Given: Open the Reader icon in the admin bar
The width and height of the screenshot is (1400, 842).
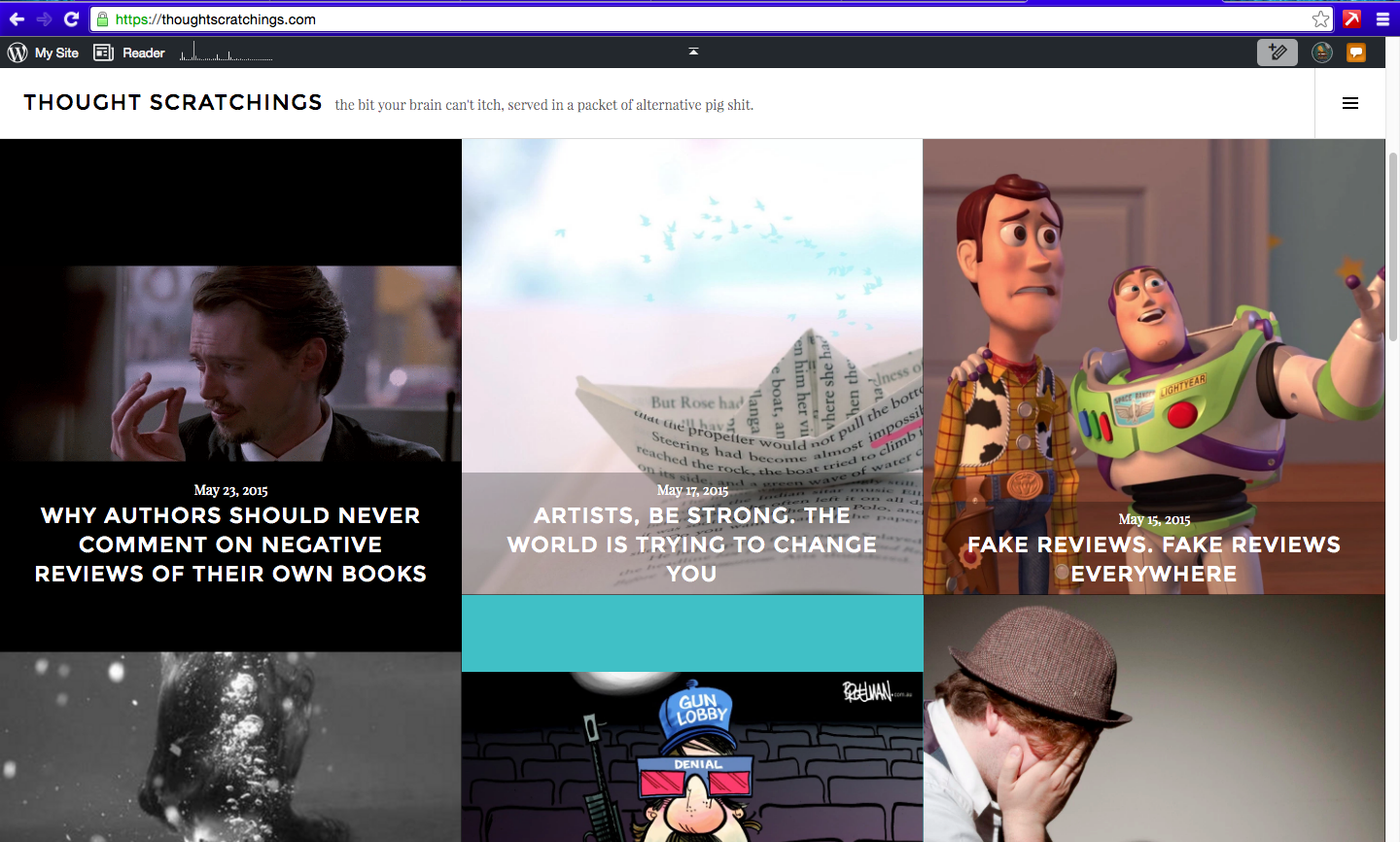Looking at the screenshot, I should click(x=103, y=53).
